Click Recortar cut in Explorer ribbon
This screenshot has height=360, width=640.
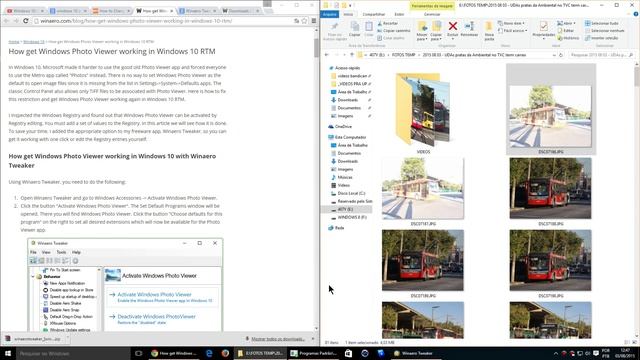(x=388, y=24)
